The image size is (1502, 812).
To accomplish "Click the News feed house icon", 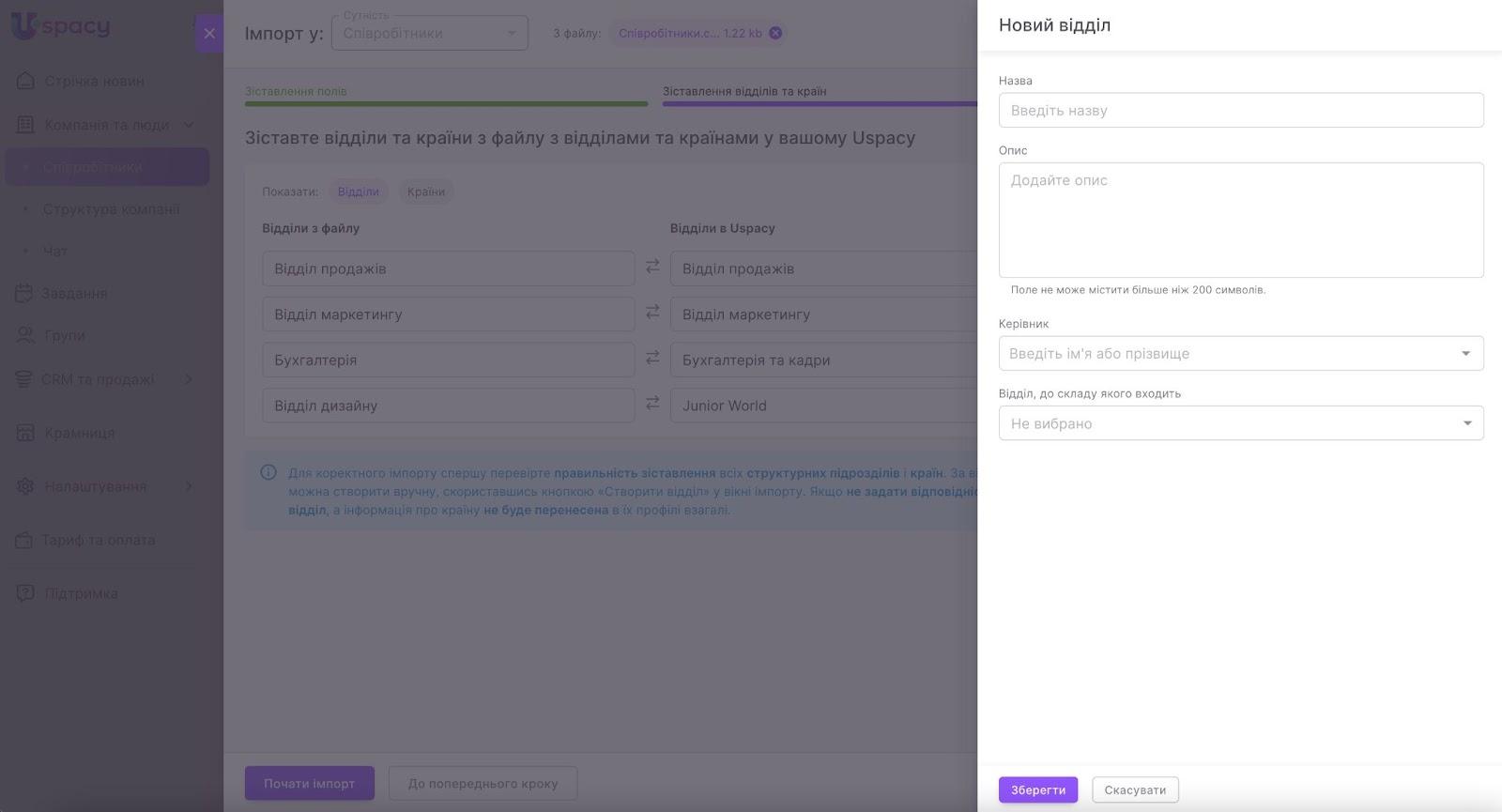I will [25, 81].
